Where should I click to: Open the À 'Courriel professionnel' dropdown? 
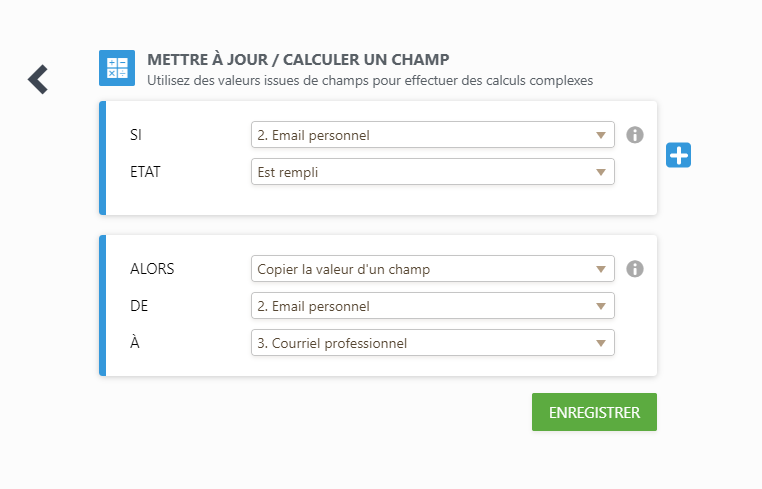[x=433, y=343]
